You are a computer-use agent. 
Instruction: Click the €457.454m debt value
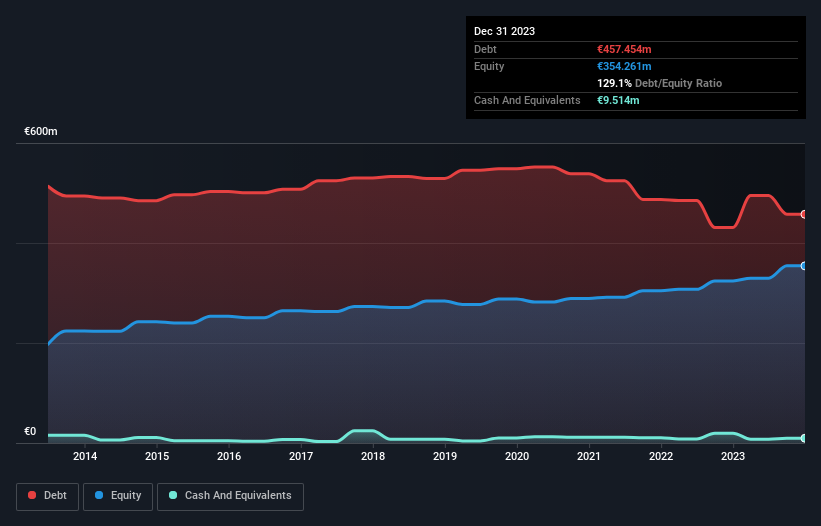624,49
